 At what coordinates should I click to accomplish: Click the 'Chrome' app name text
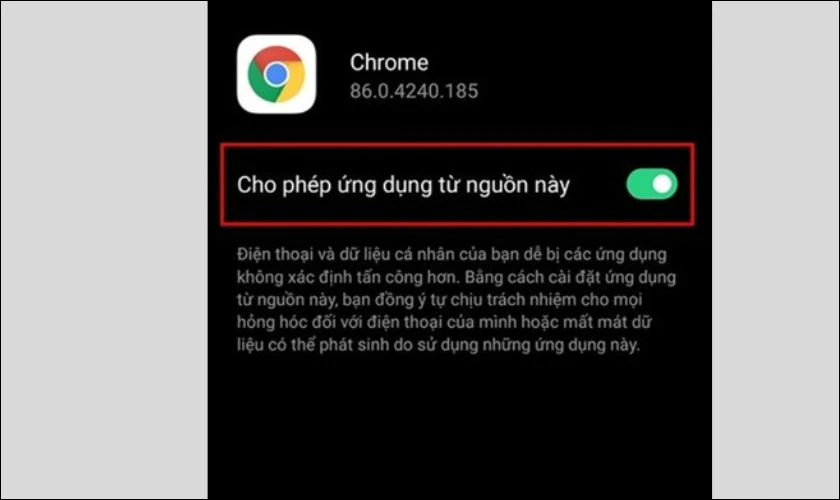389,63
